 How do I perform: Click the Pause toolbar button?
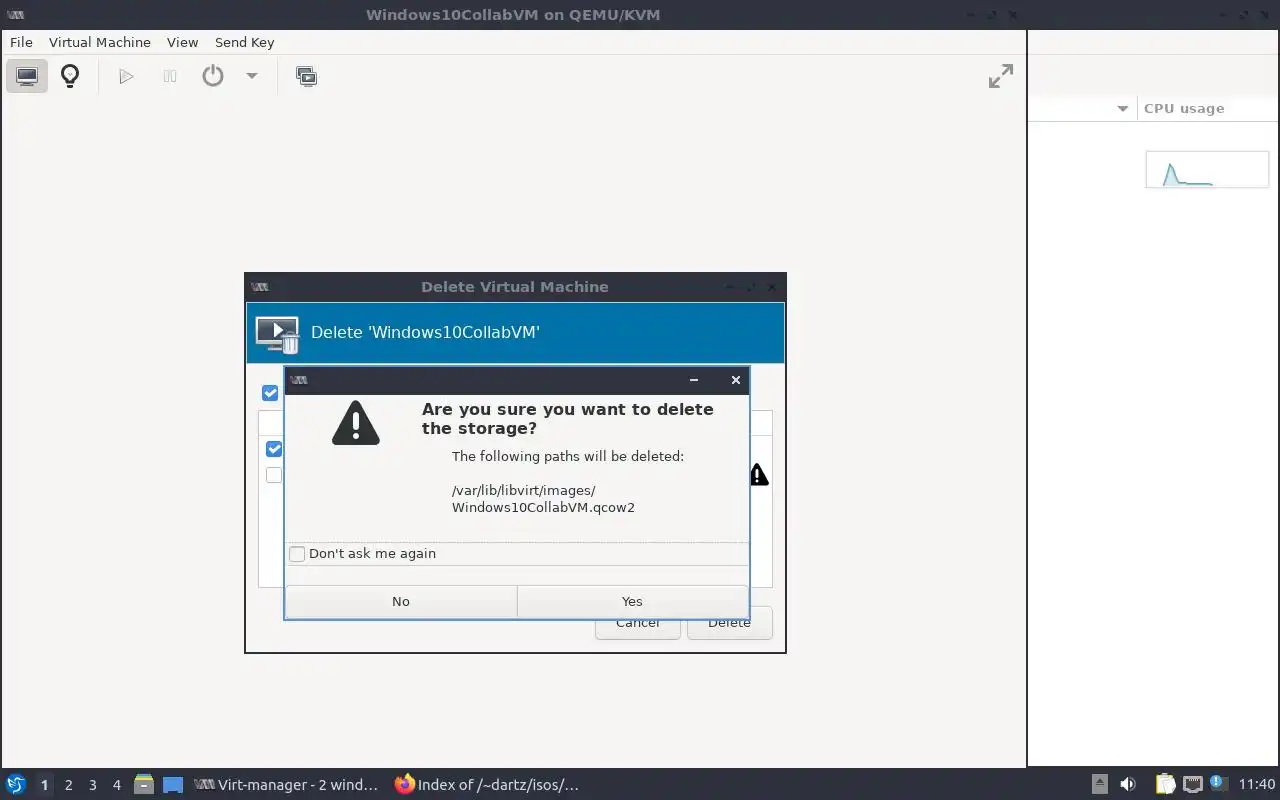point(170,76)
